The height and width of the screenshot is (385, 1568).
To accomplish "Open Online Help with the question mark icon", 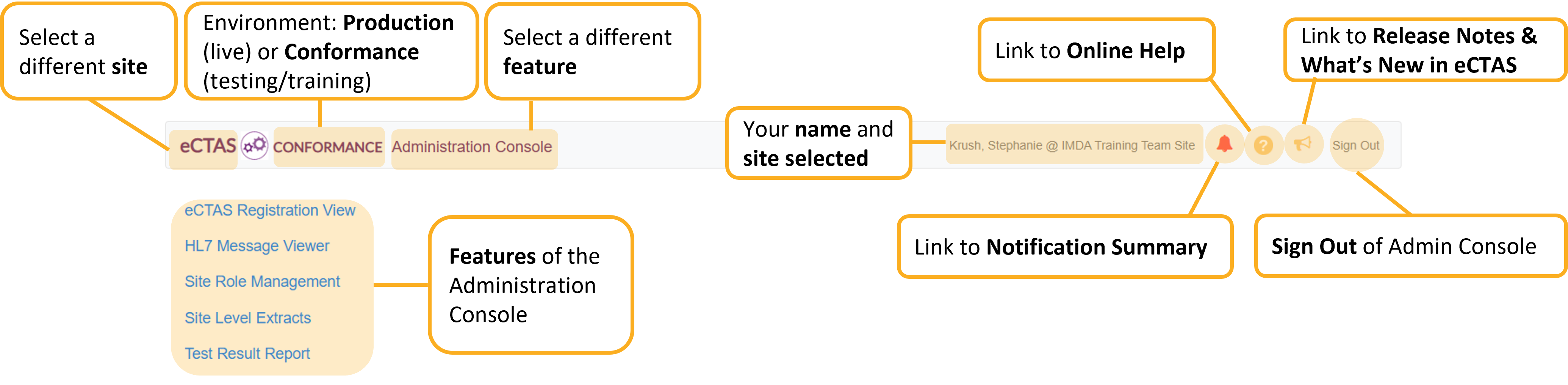I will point(1263,146).
